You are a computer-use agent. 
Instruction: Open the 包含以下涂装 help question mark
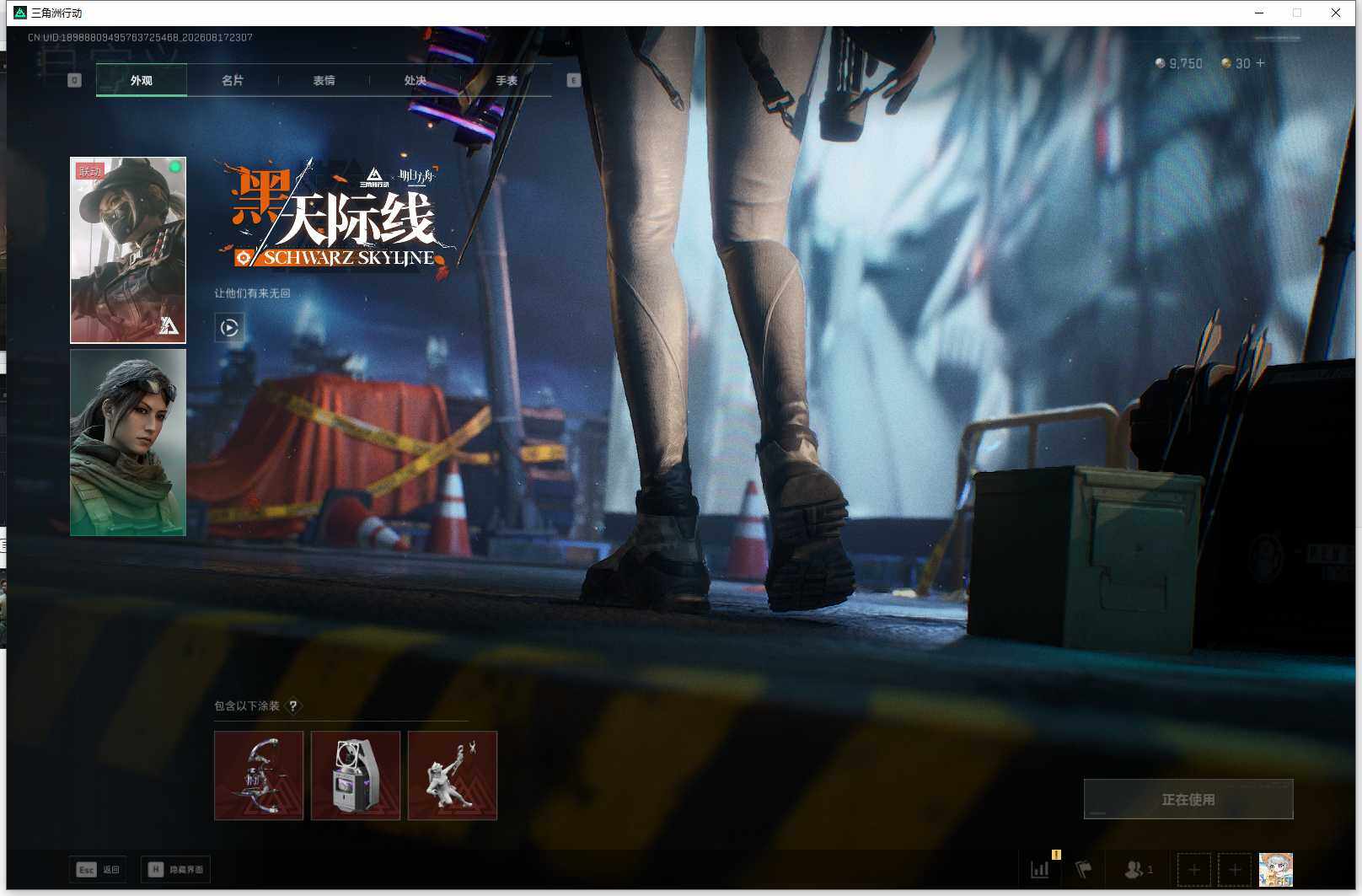point(293,706)
